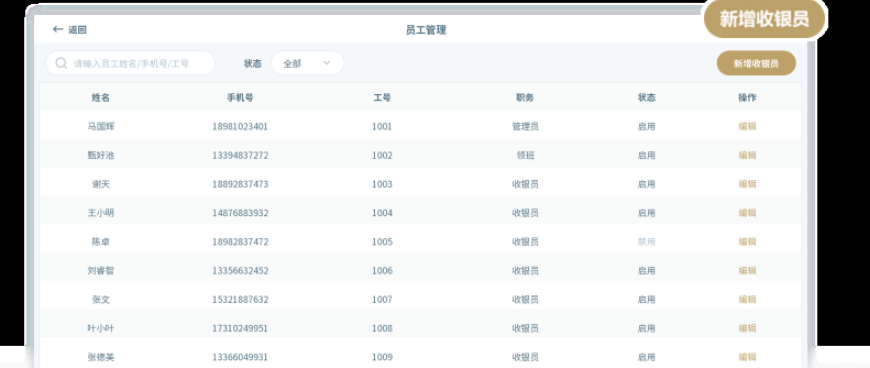Select the name cell 陈卓
Viewport: 870px width, 368px height.
point(101,242)
